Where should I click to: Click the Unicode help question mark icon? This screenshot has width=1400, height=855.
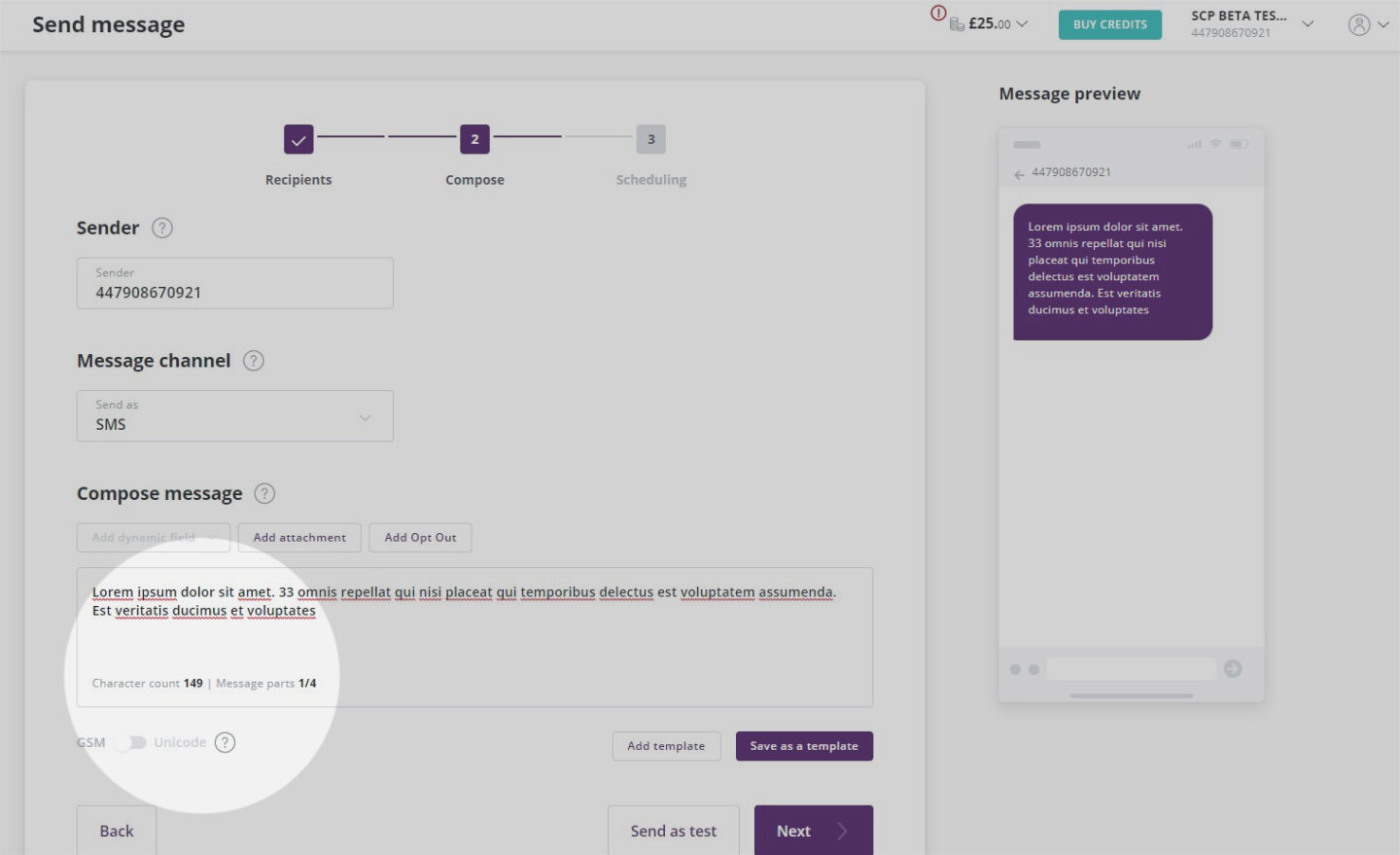(225, 741)
